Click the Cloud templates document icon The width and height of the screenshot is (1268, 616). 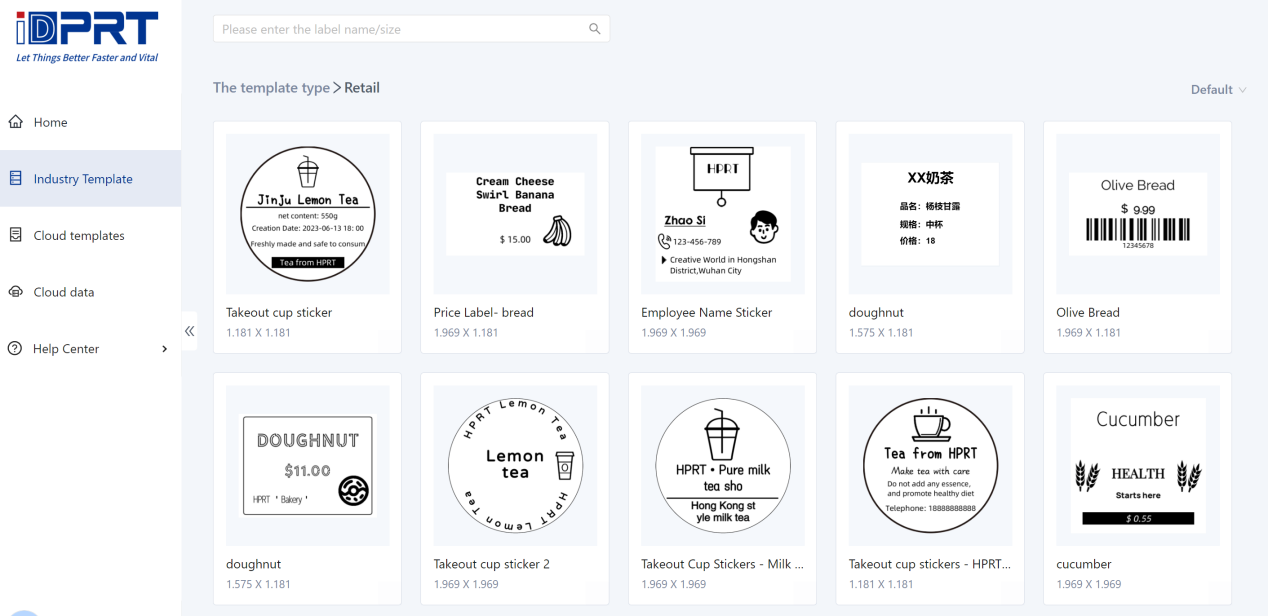pos(15,235)
